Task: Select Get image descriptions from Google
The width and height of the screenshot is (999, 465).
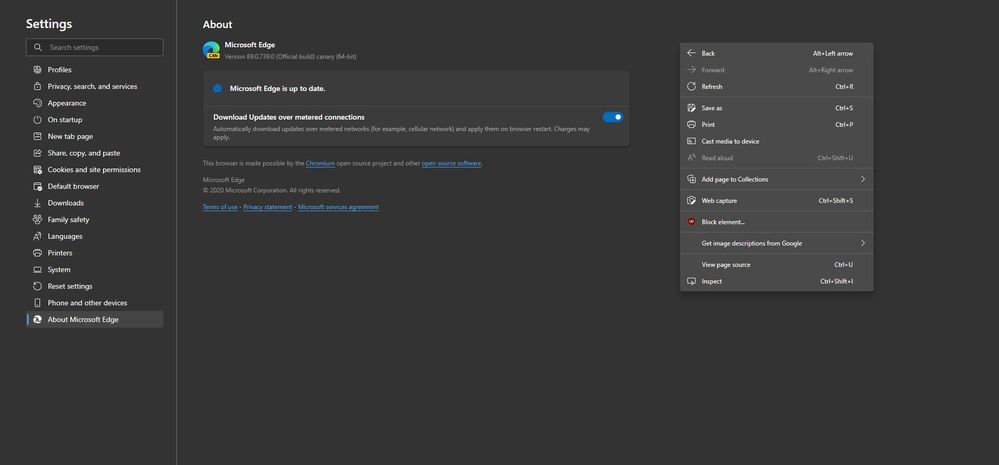Action: (777, 243)
